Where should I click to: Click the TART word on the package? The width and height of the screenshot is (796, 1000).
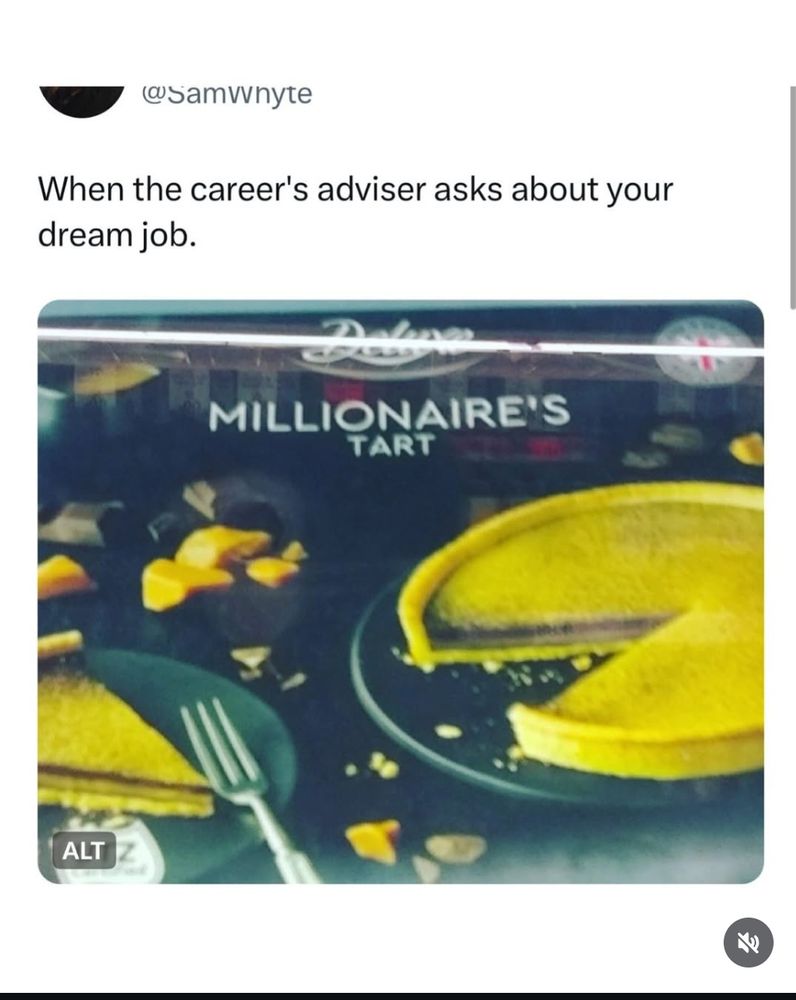coord(391,445)
